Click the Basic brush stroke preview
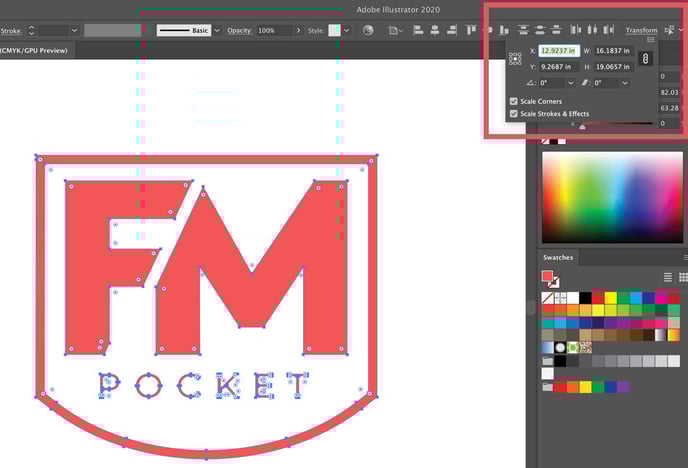 (183, 30)
